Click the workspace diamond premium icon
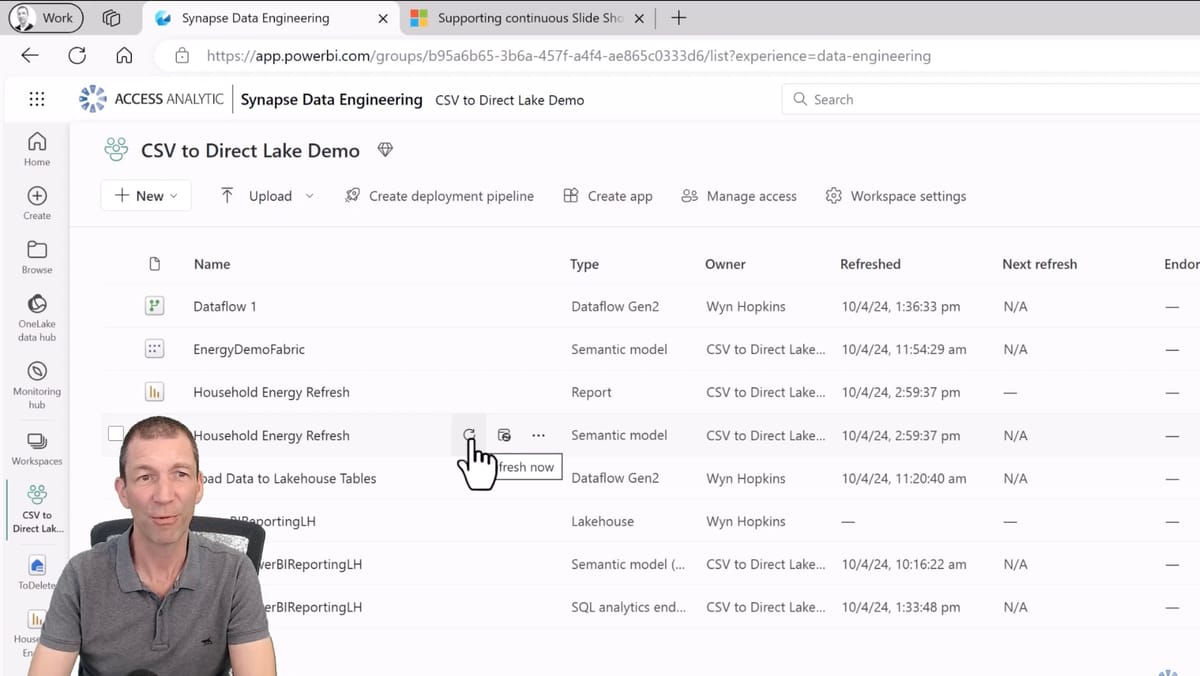This screenshot has width=1200, height=676. point(385,150)
